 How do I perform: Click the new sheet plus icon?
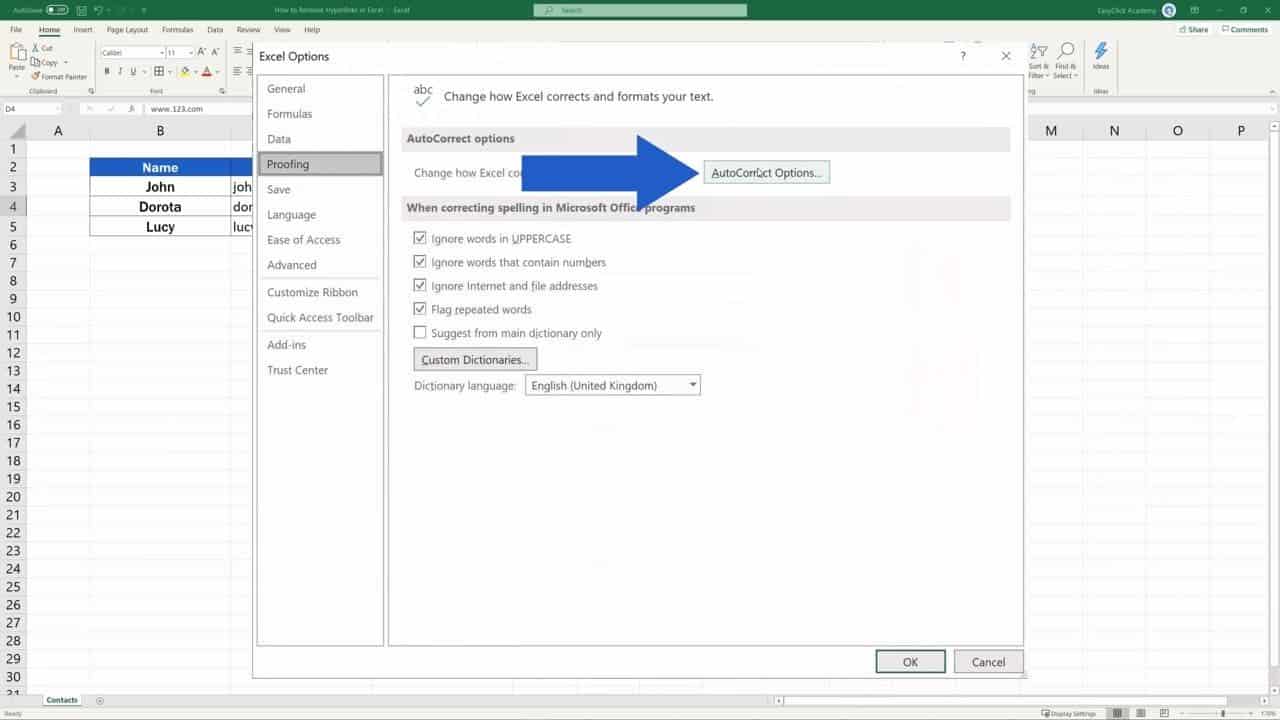tap(99, 700)
